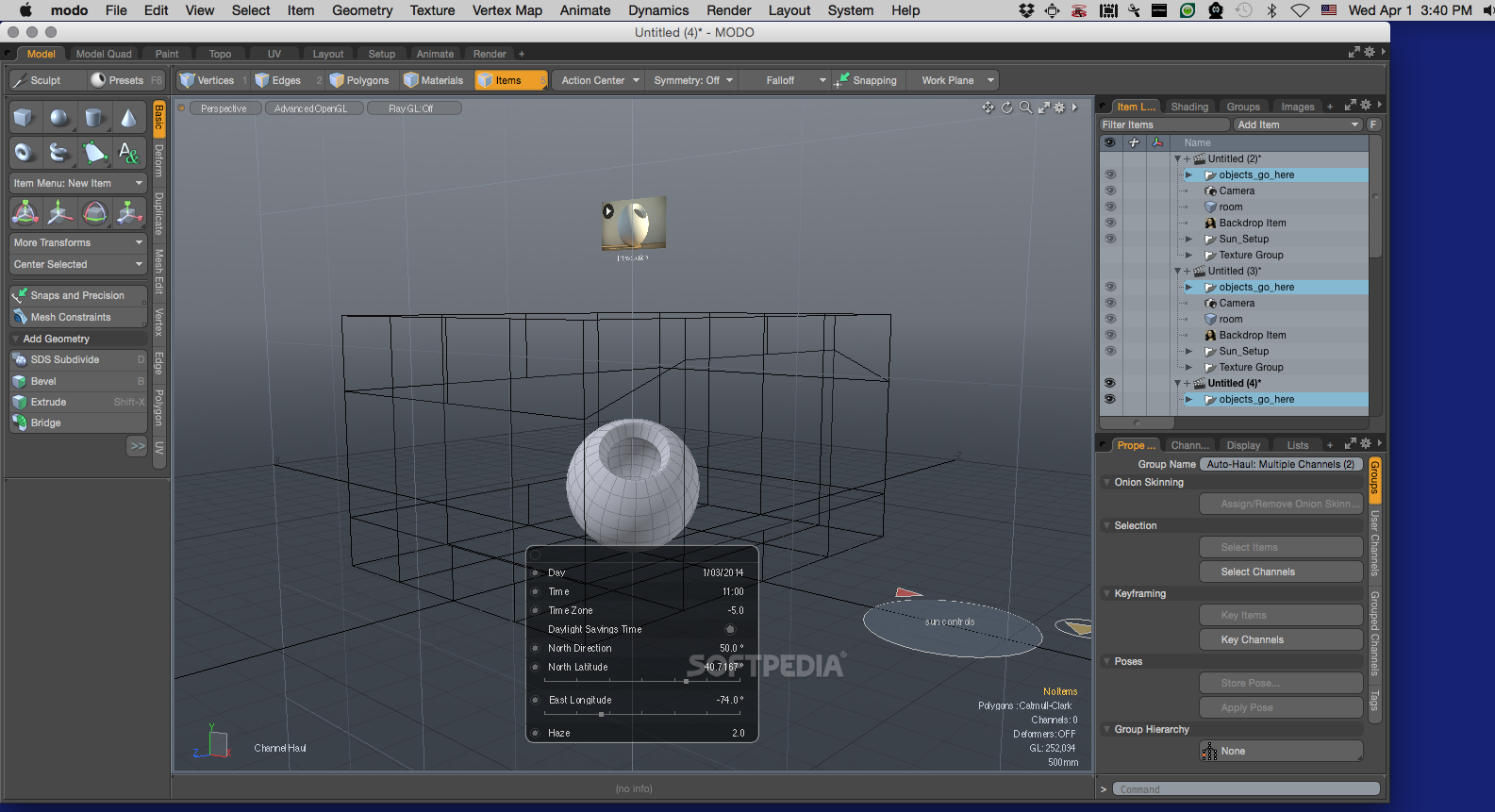The width and height of the screenshot is (1495, 812).
Task: Collapse the Untitled (3) scene tree
Action: click(x=1177, y=271)
